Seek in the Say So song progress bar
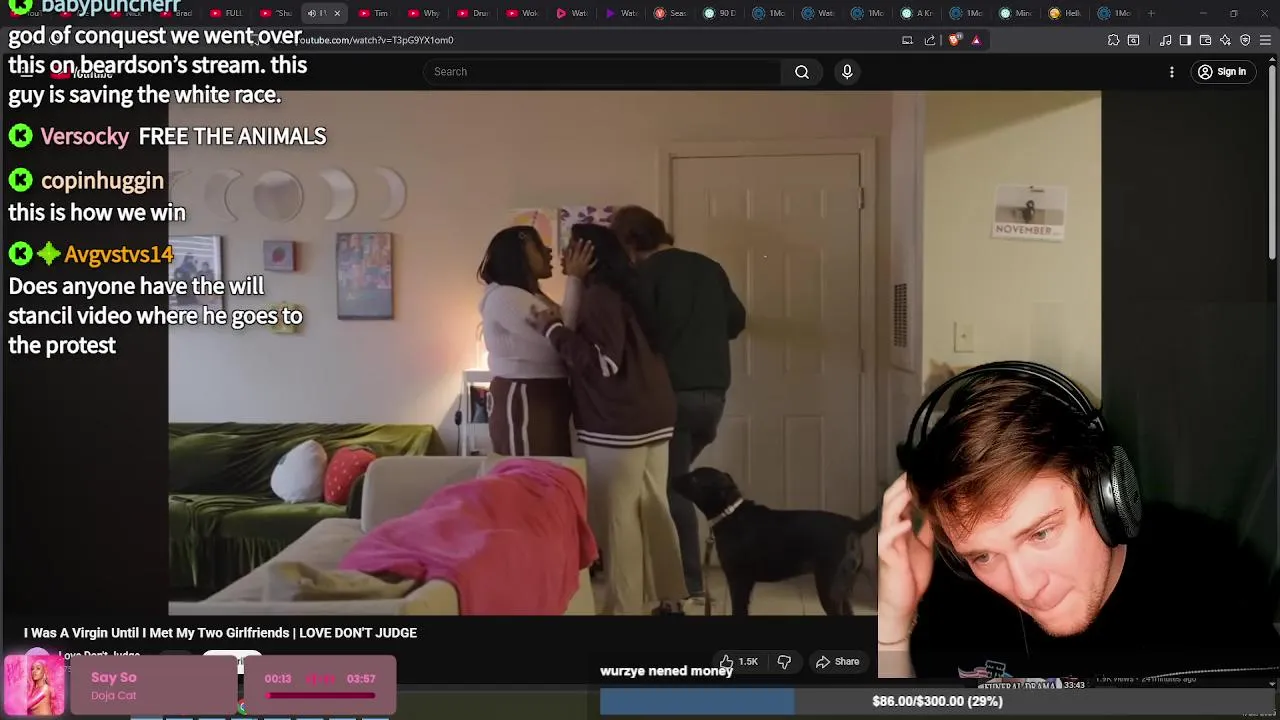 point(320,694)
